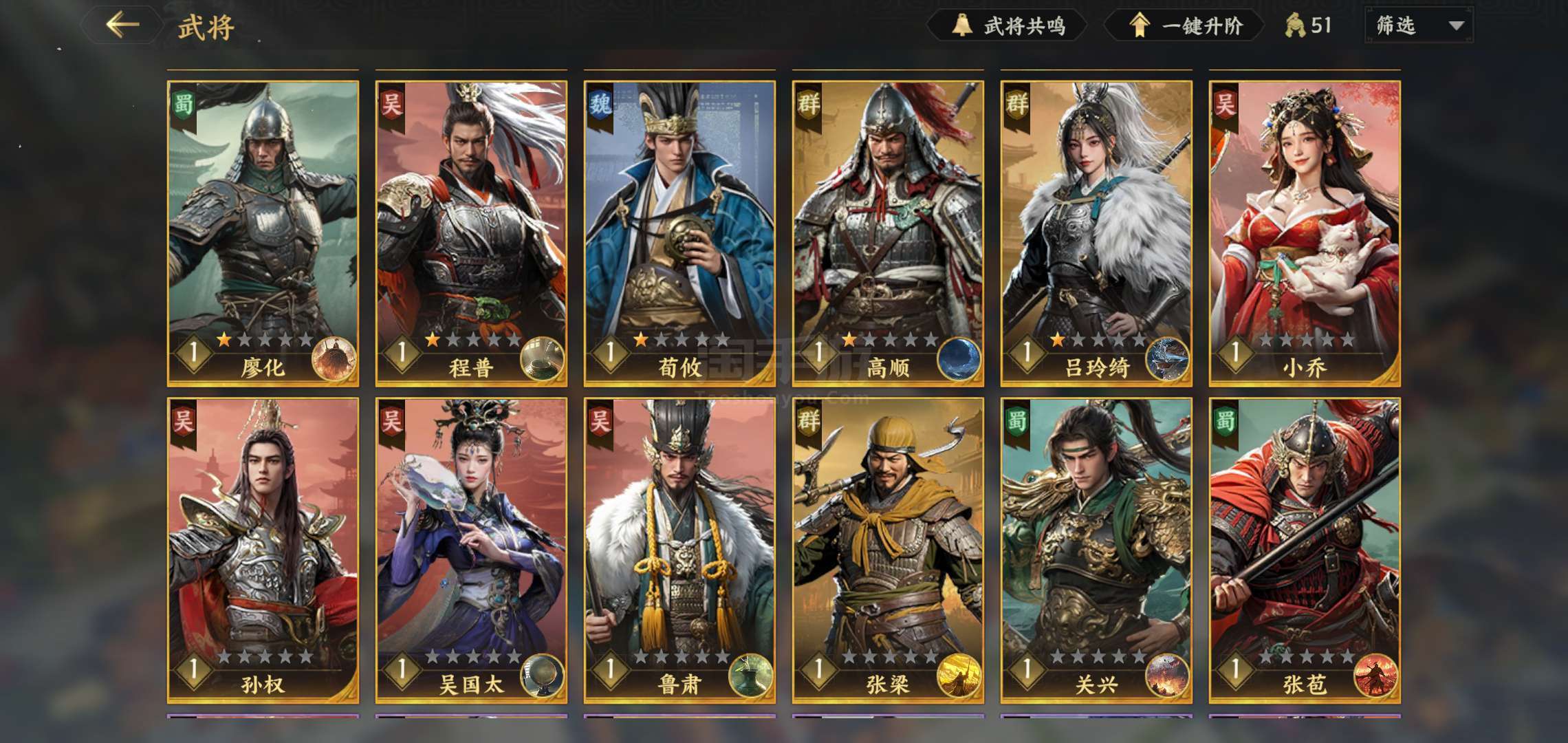This screenshot has height=743, width=1568.
Task: Open the 孙权 general card
Action: (x=263, y=550)
